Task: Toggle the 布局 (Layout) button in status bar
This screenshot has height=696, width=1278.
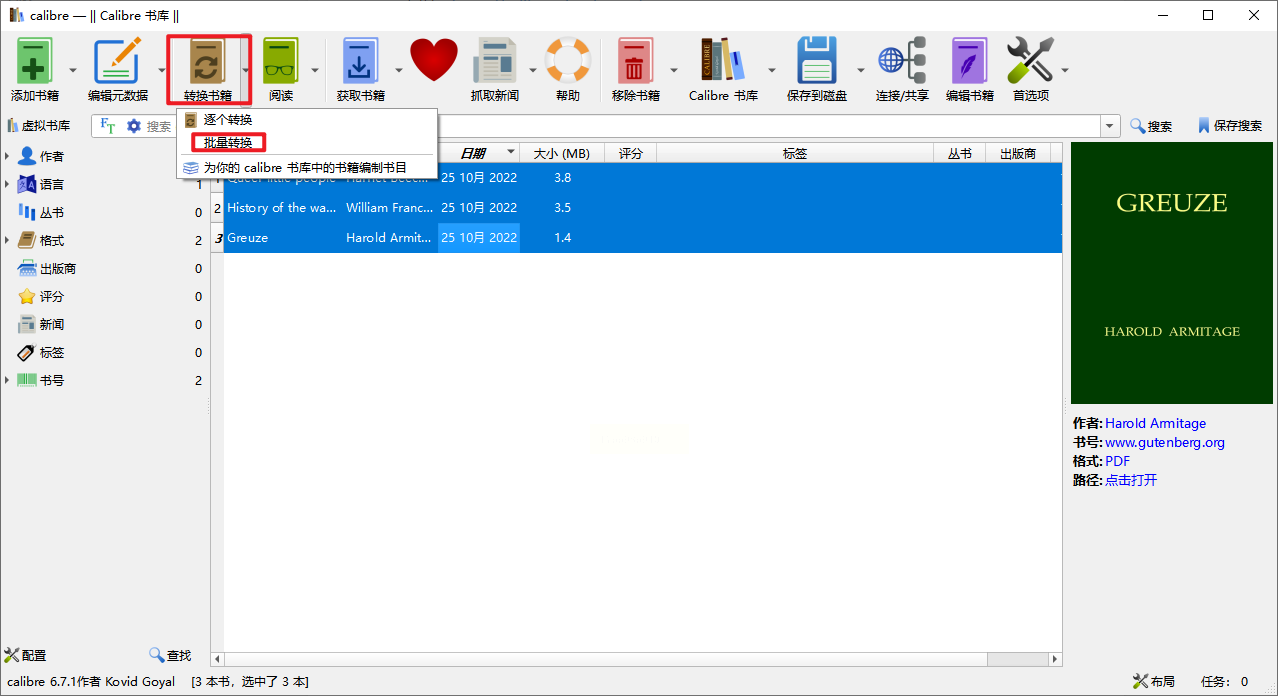Action: point(1153,681)
